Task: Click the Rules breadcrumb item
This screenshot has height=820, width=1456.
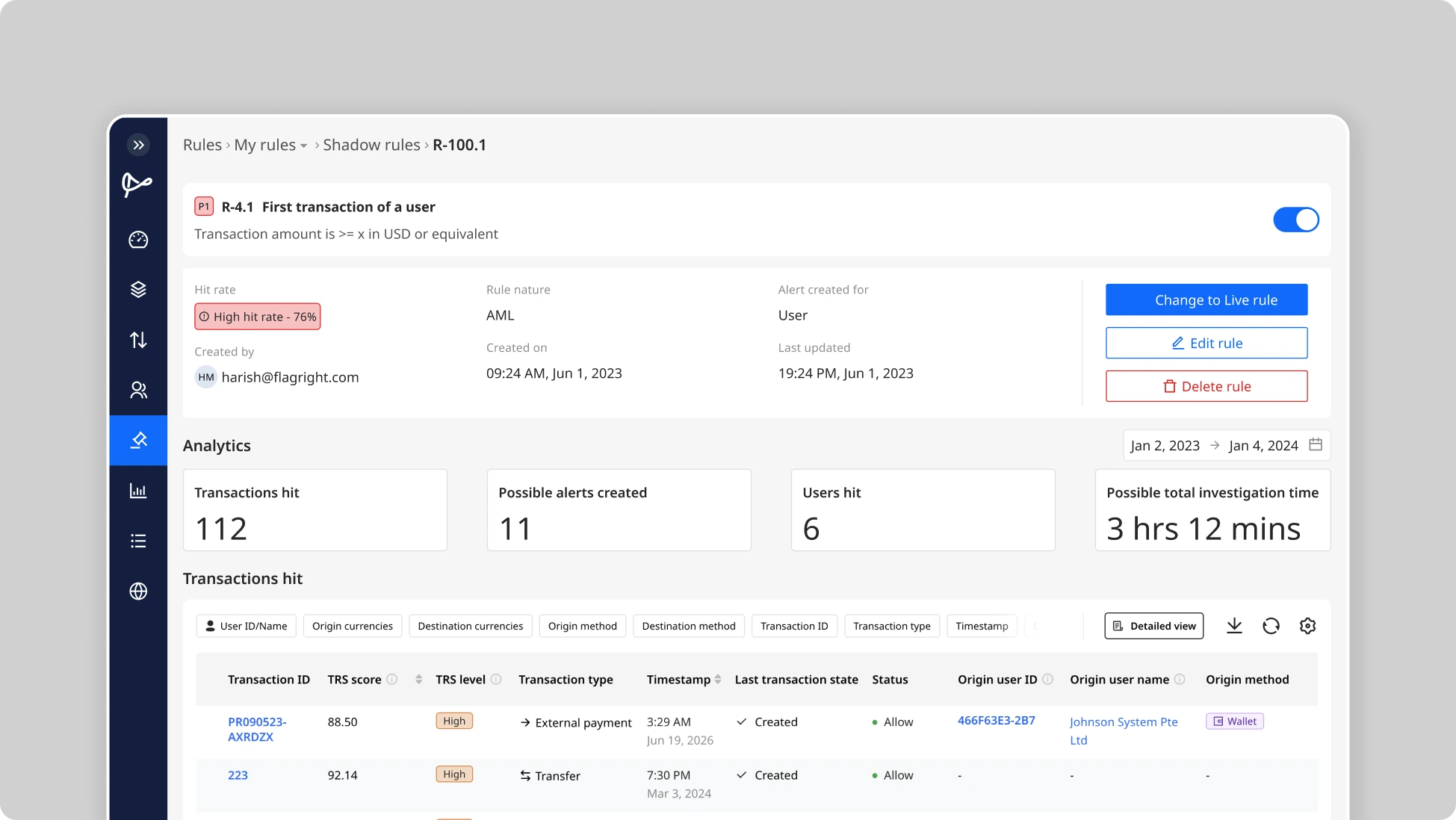Action: click(202, 145)
